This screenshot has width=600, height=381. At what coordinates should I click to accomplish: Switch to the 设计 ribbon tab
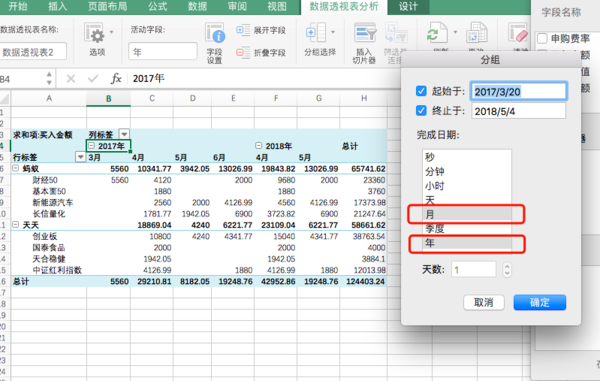tap(408, 7)
